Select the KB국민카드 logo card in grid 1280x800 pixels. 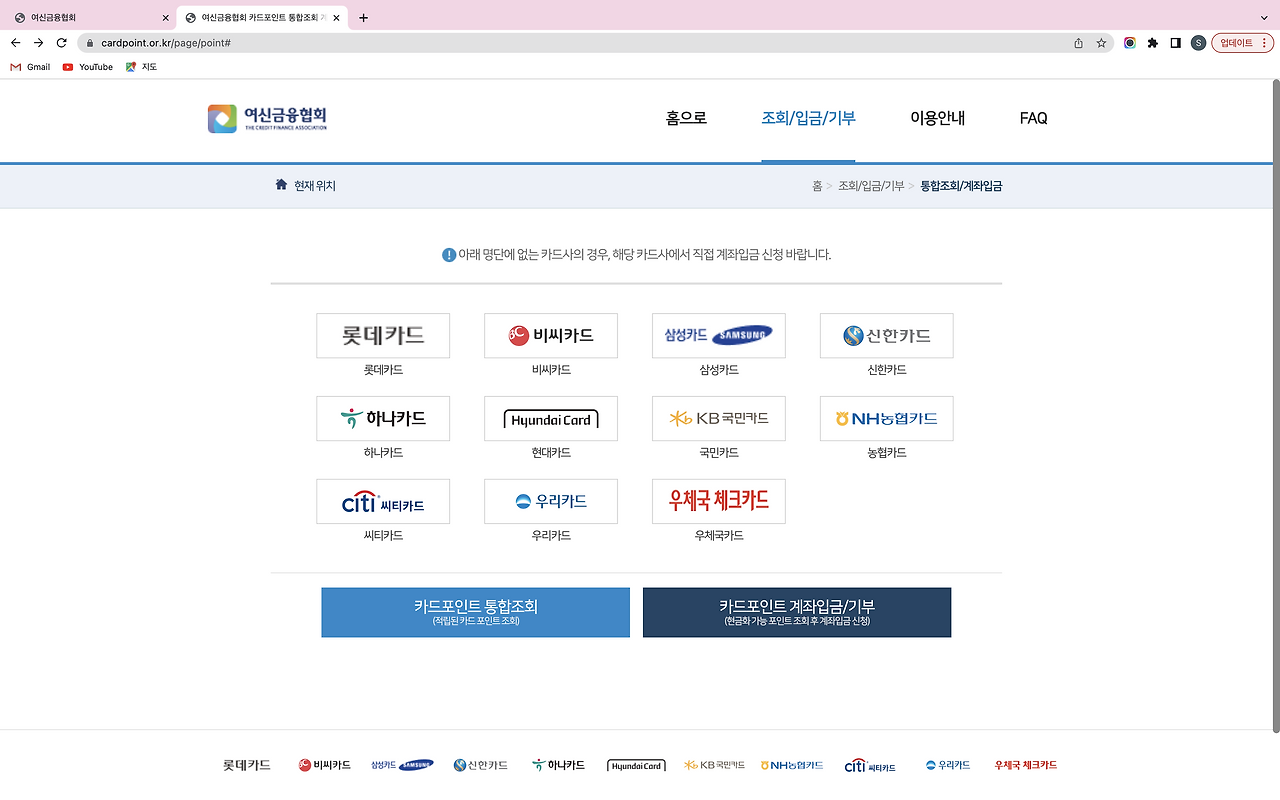point(719,418)
